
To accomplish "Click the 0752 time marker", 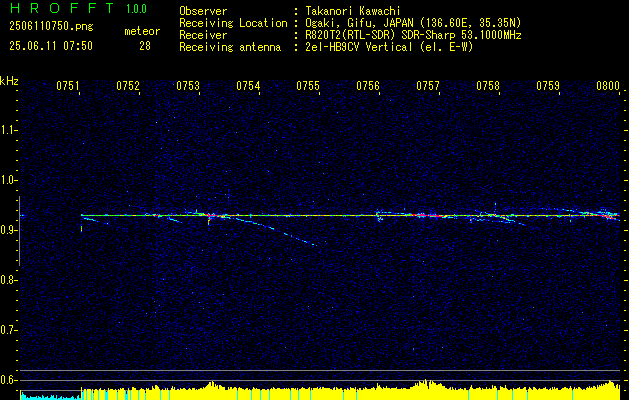I will click(x=128, y=86).
